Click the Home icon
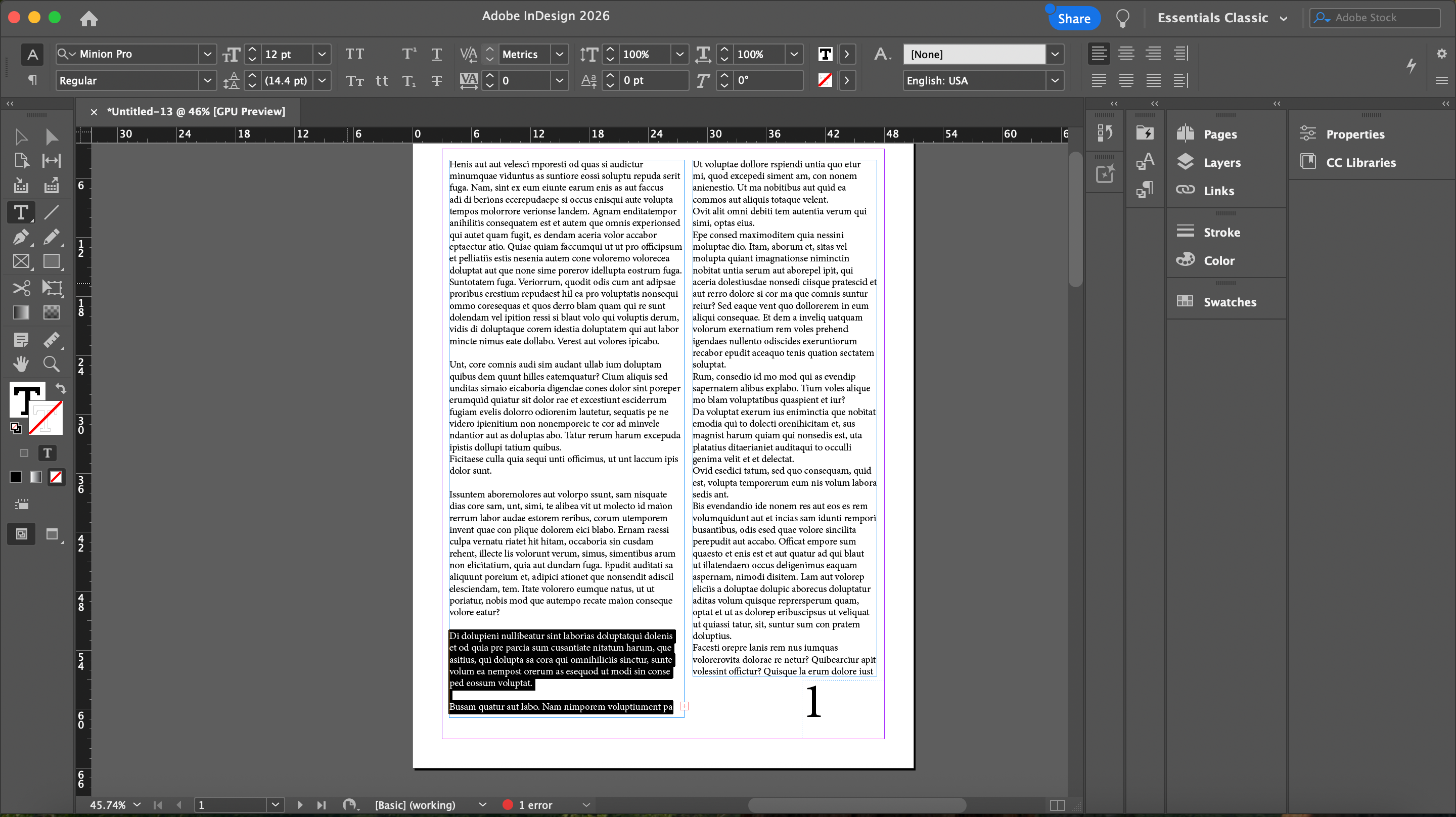 point(89,19)
